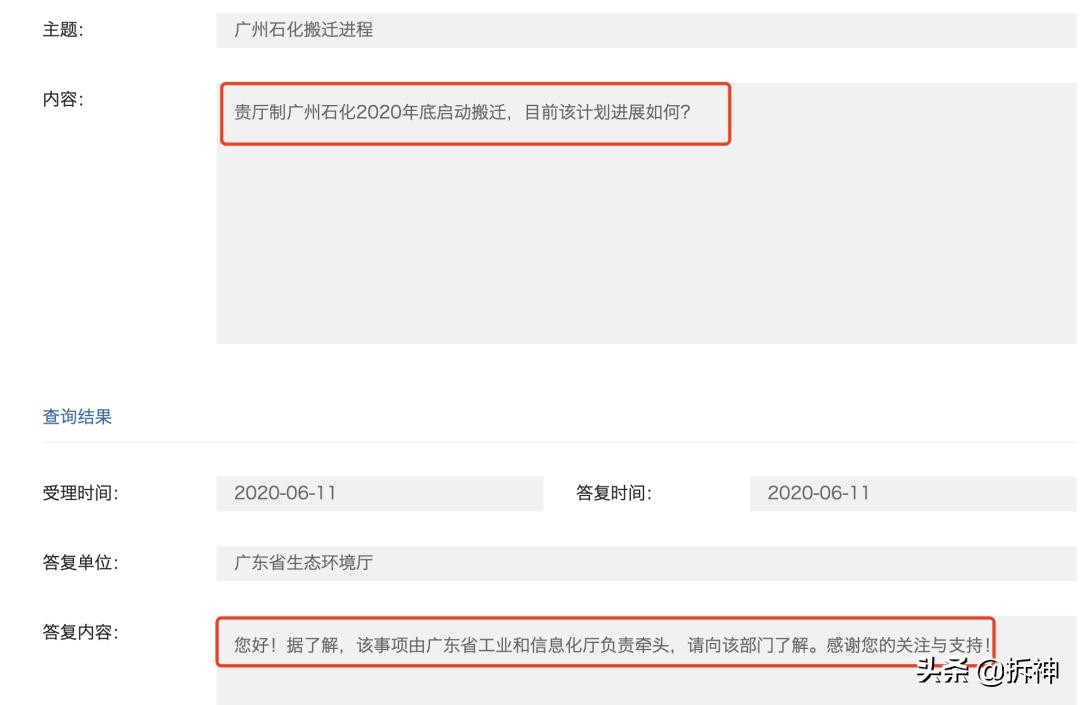Select the 受理时间 date field 2020-06-11
The image size is (1080, 705).
pyautogui.click(x=380, y=493)
